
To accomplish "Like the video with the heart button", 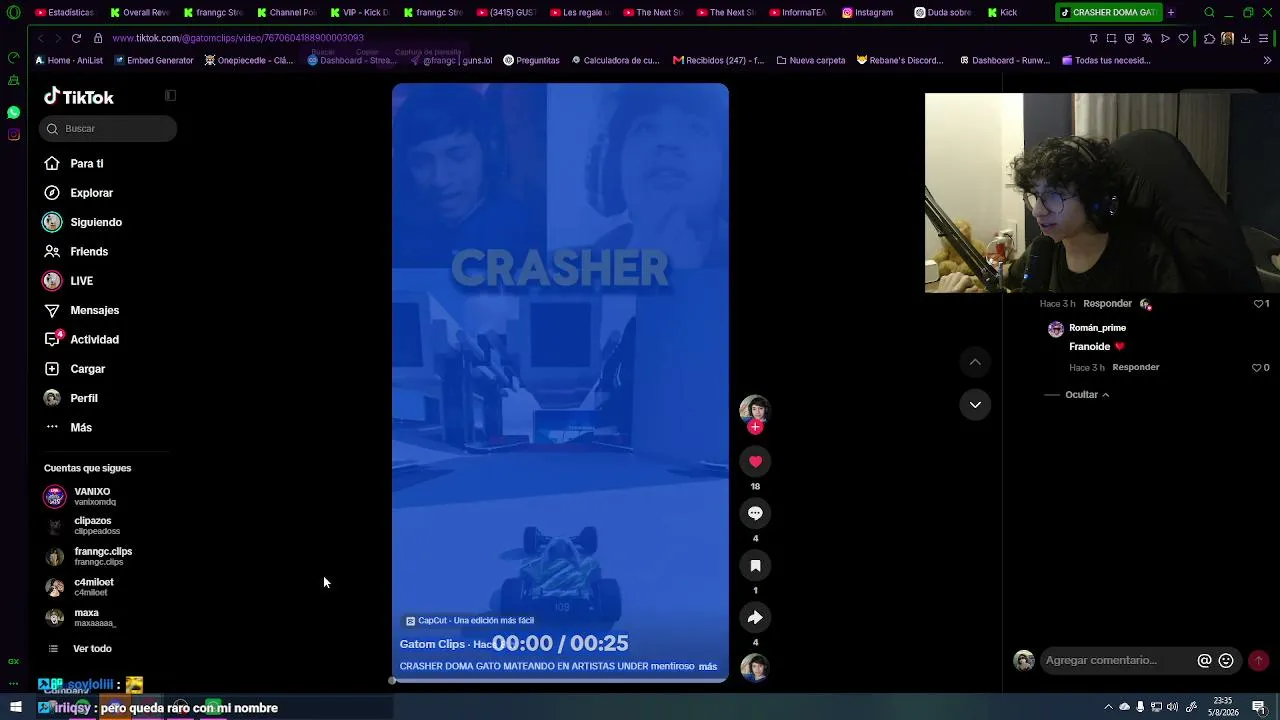I will point(755,461).
